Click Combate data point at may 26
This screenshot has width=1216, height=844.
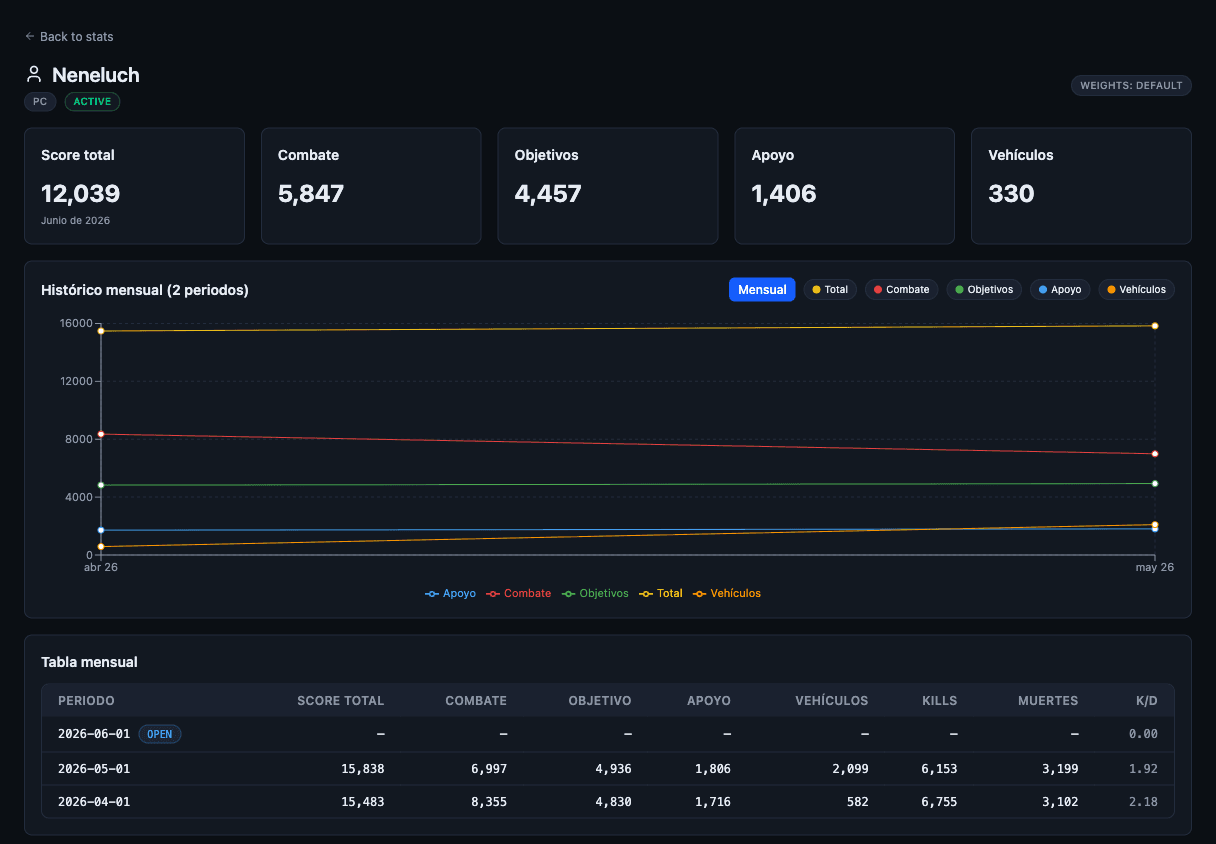tap(1155, 454)
